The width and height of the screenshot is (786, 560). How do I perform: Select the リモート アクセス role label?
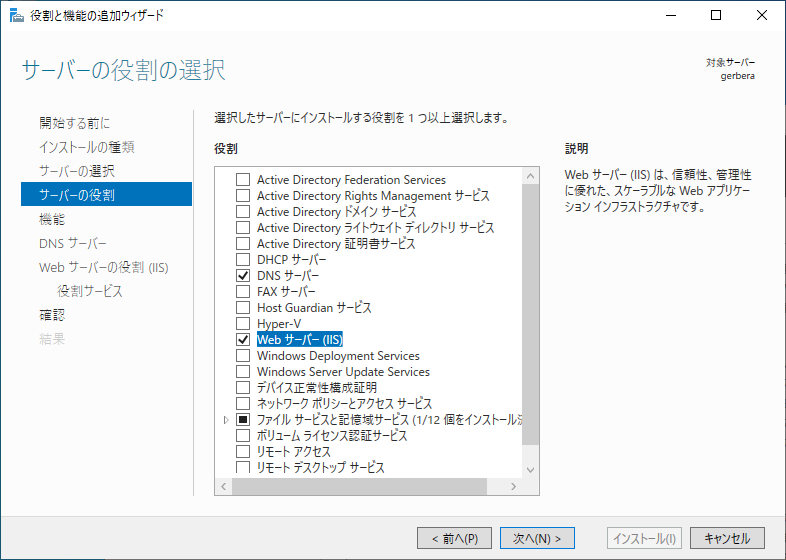294,452
